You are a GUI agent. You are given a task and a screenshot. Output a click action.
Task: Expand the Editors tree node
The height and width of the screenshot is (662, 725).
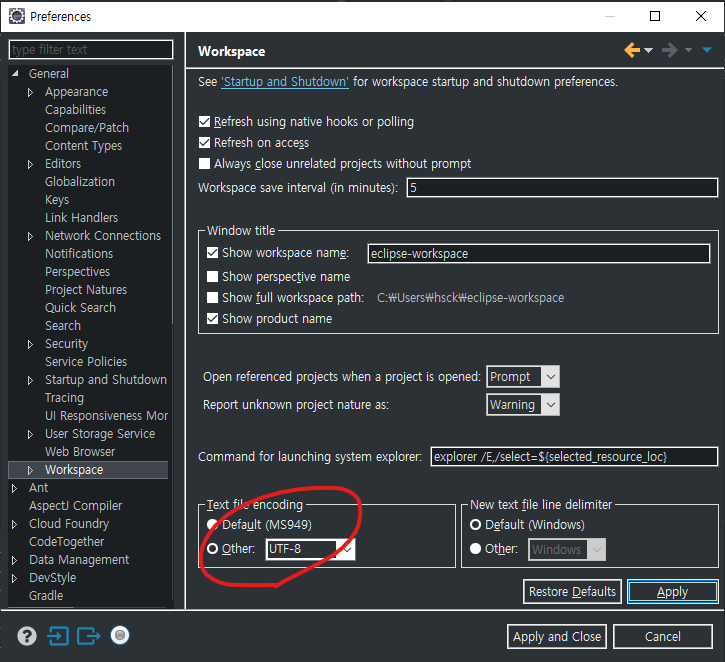coord(31,164)
